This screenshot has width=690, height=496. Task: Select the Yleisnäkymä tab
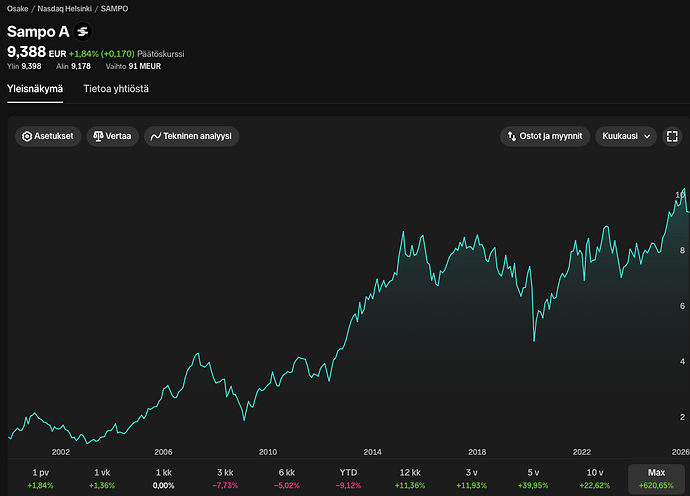(35, 89)
